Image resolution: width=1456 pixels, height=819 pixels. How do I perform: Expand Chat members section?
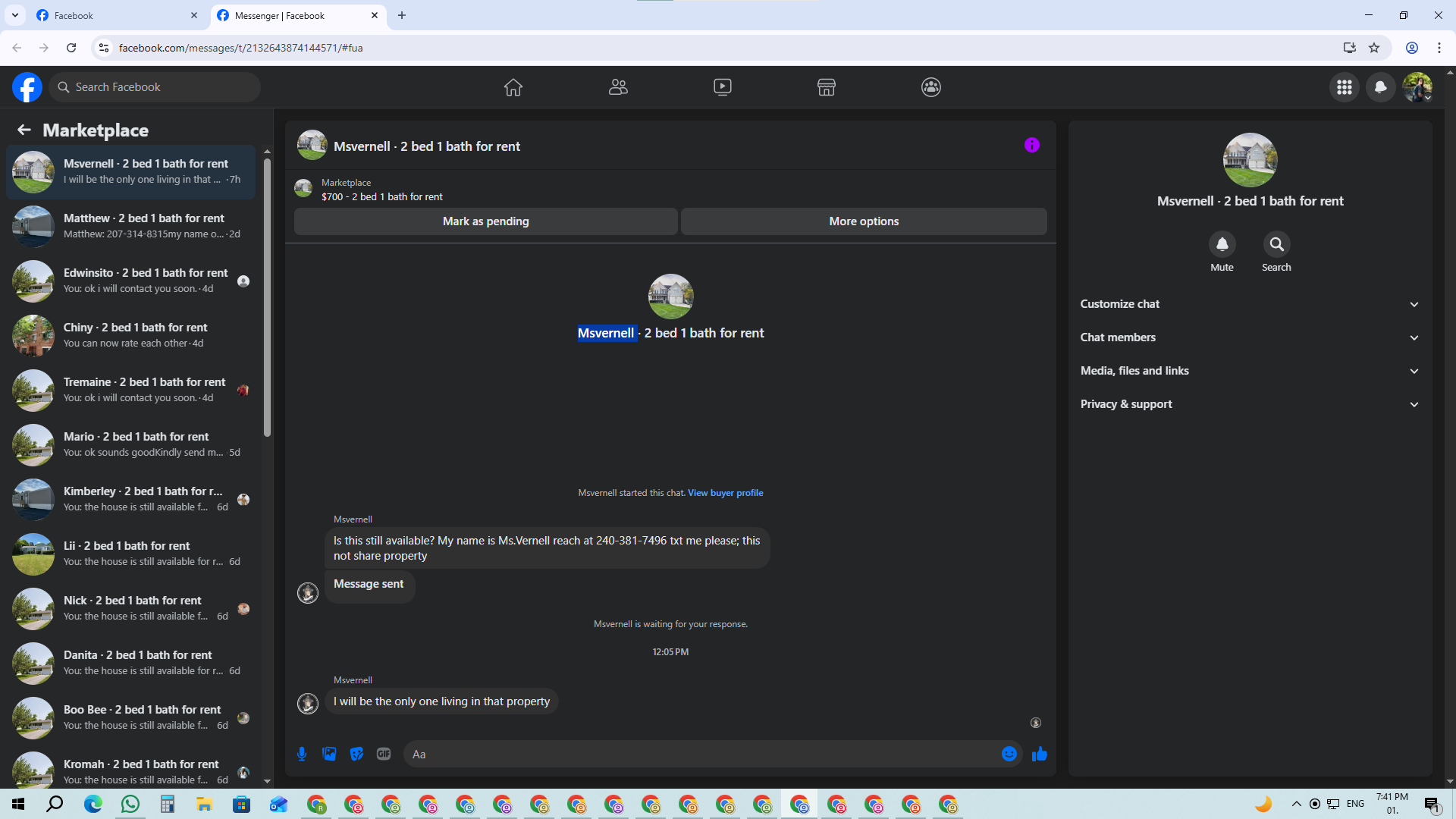1249,337
